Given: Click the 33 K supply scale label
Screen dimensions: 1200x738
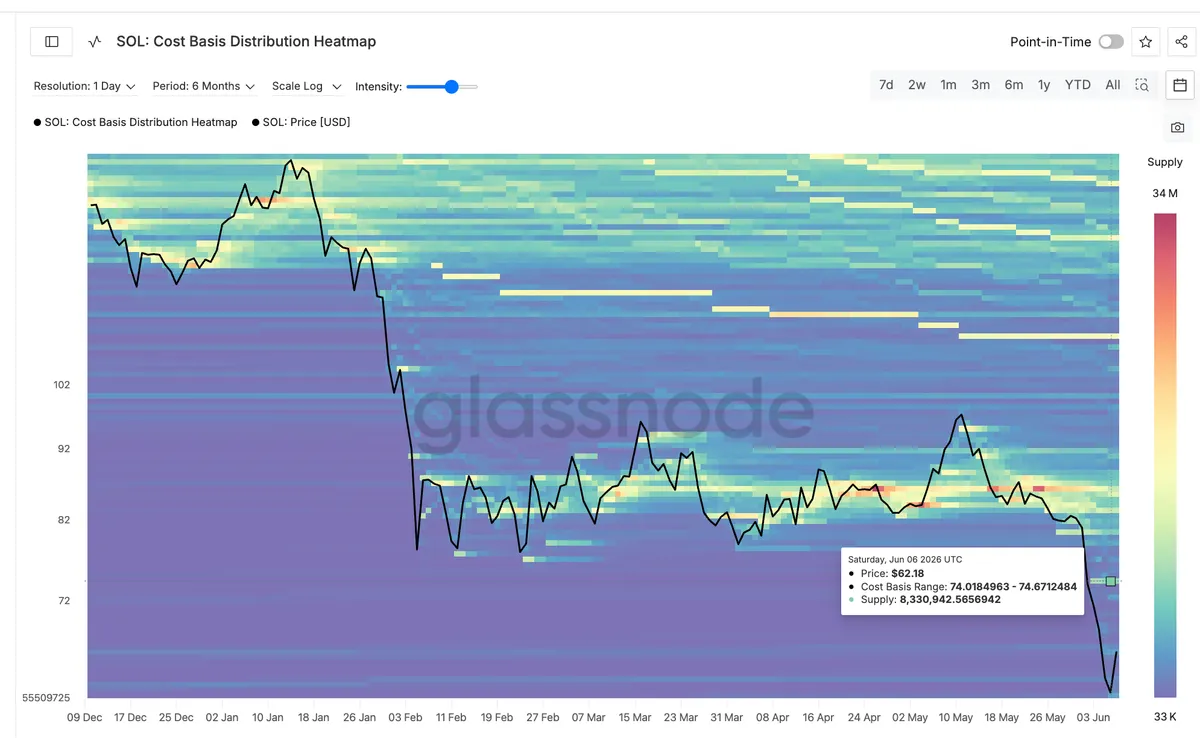Looking at the screenshot, I should click(1165, 715).
